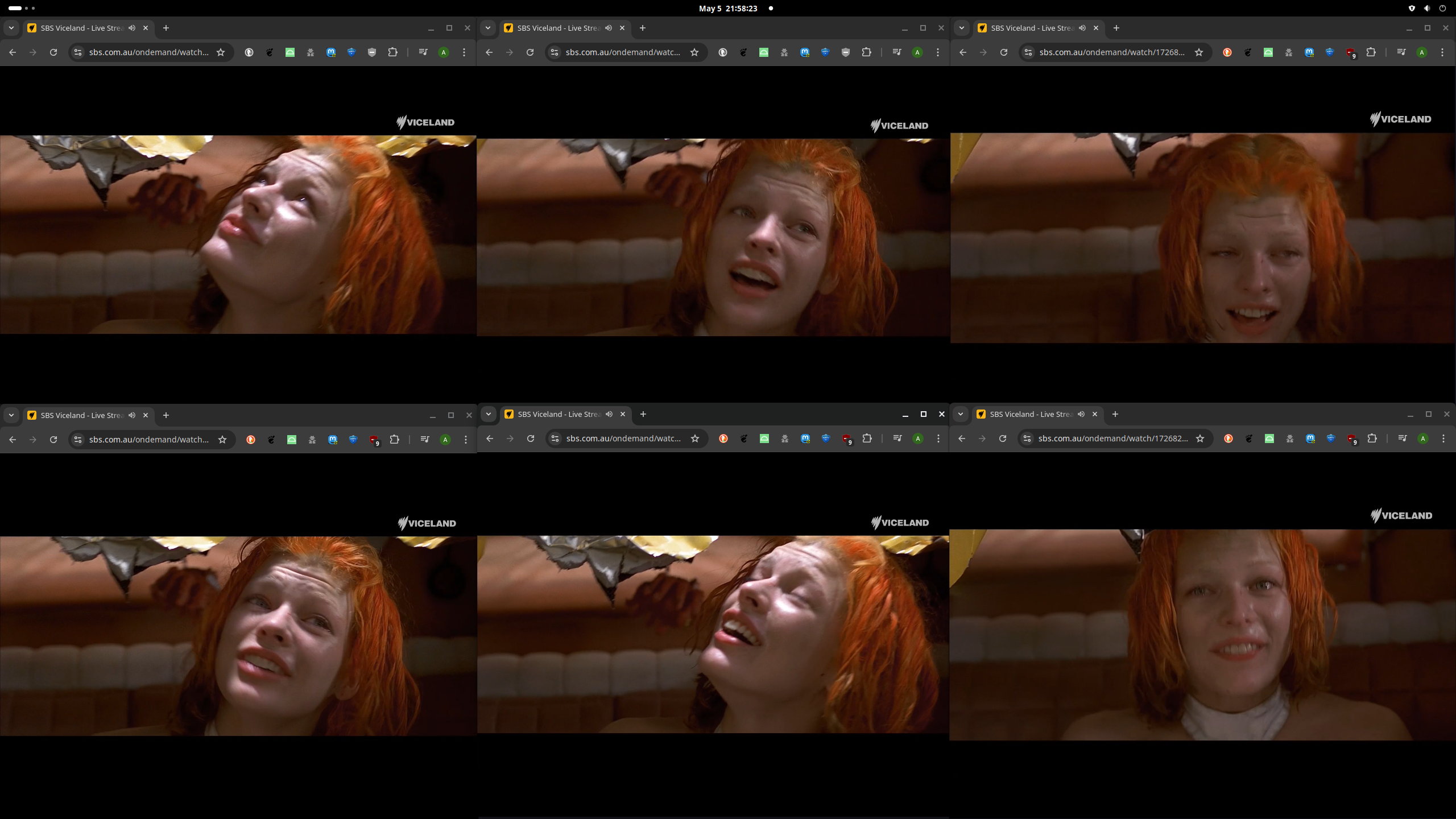Open a new tab in bottom-left window
This screenshot has width=1456, height=819.
pyautogui.click(x=166, y=415)
